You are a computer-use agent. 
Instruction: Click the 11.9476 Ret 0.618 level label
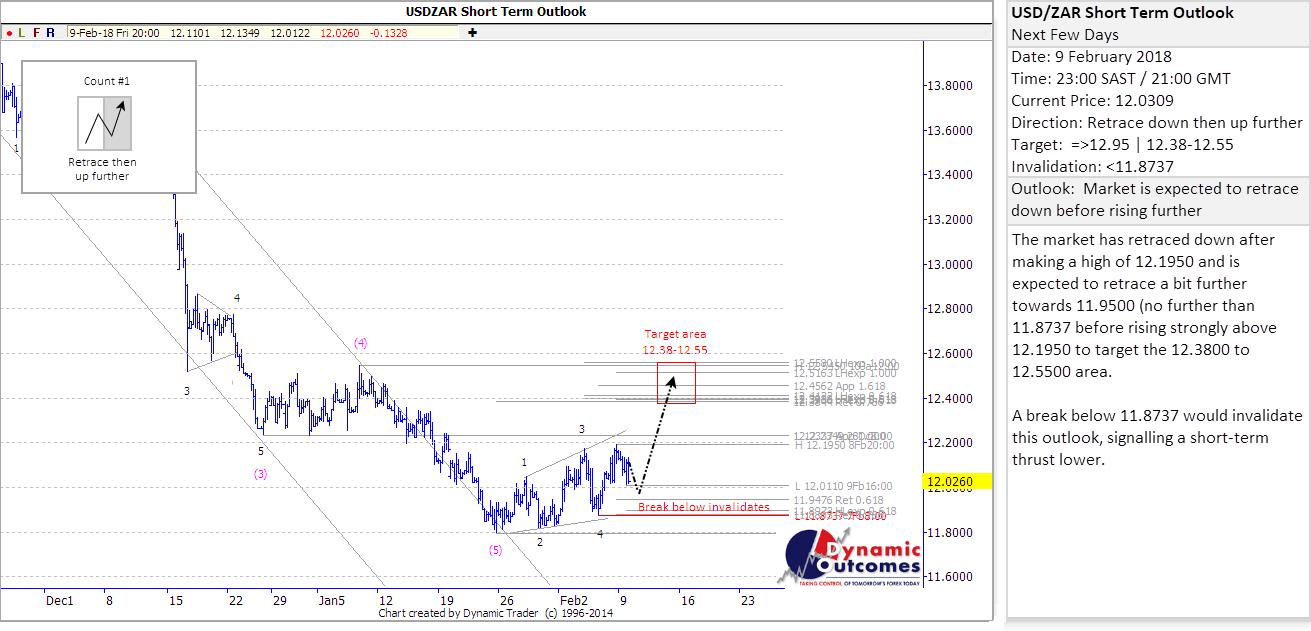coord(838,500)
